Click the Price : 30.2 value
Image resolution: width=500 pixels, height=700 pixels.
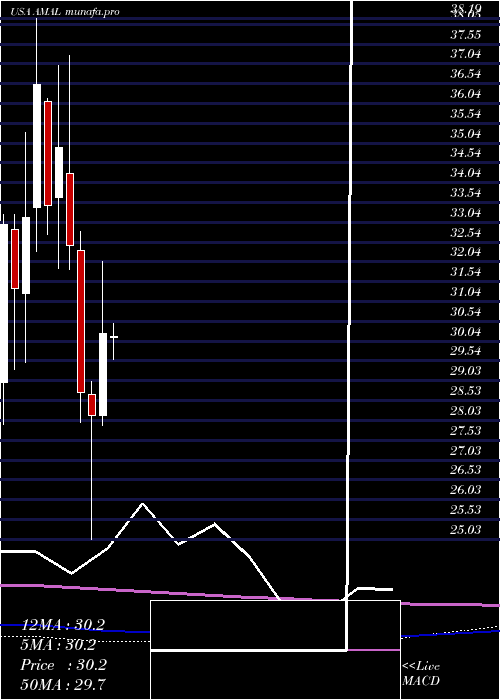(63, 665)
